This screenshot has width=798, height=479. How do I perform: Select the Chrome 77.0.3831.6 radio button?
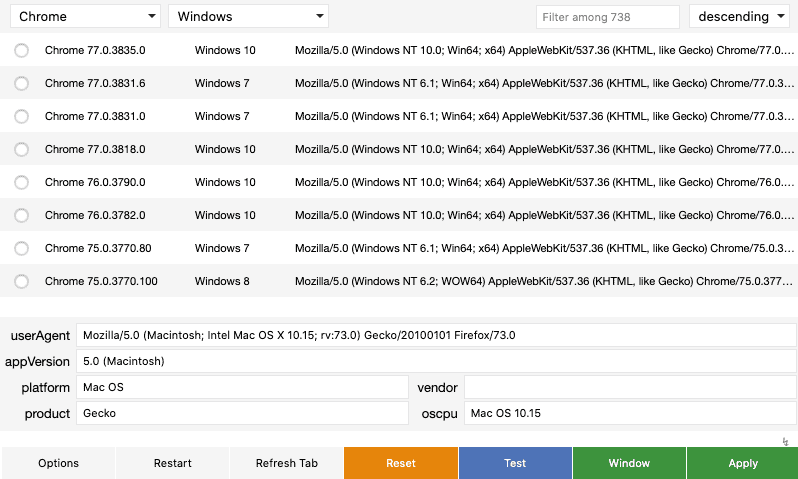(21, 83)
